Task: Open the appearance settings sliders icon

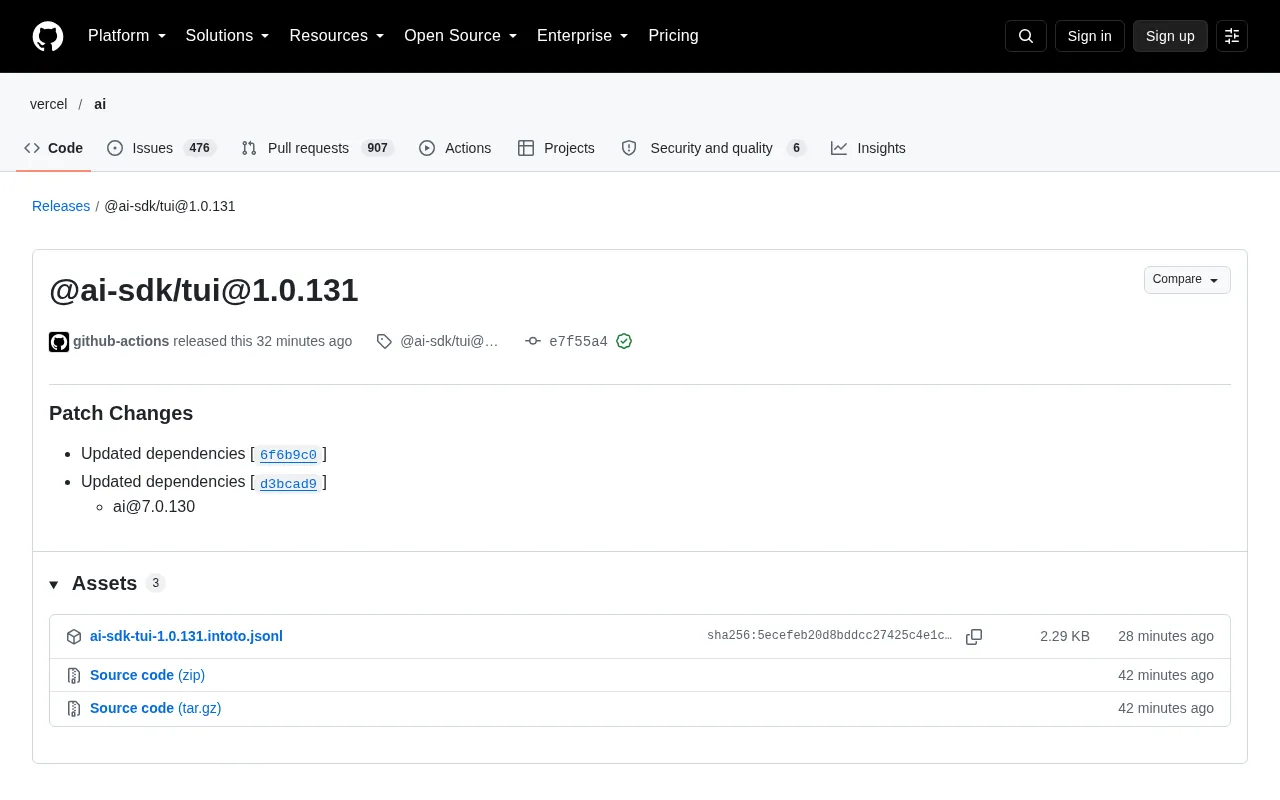Action: coord(1232,36)
